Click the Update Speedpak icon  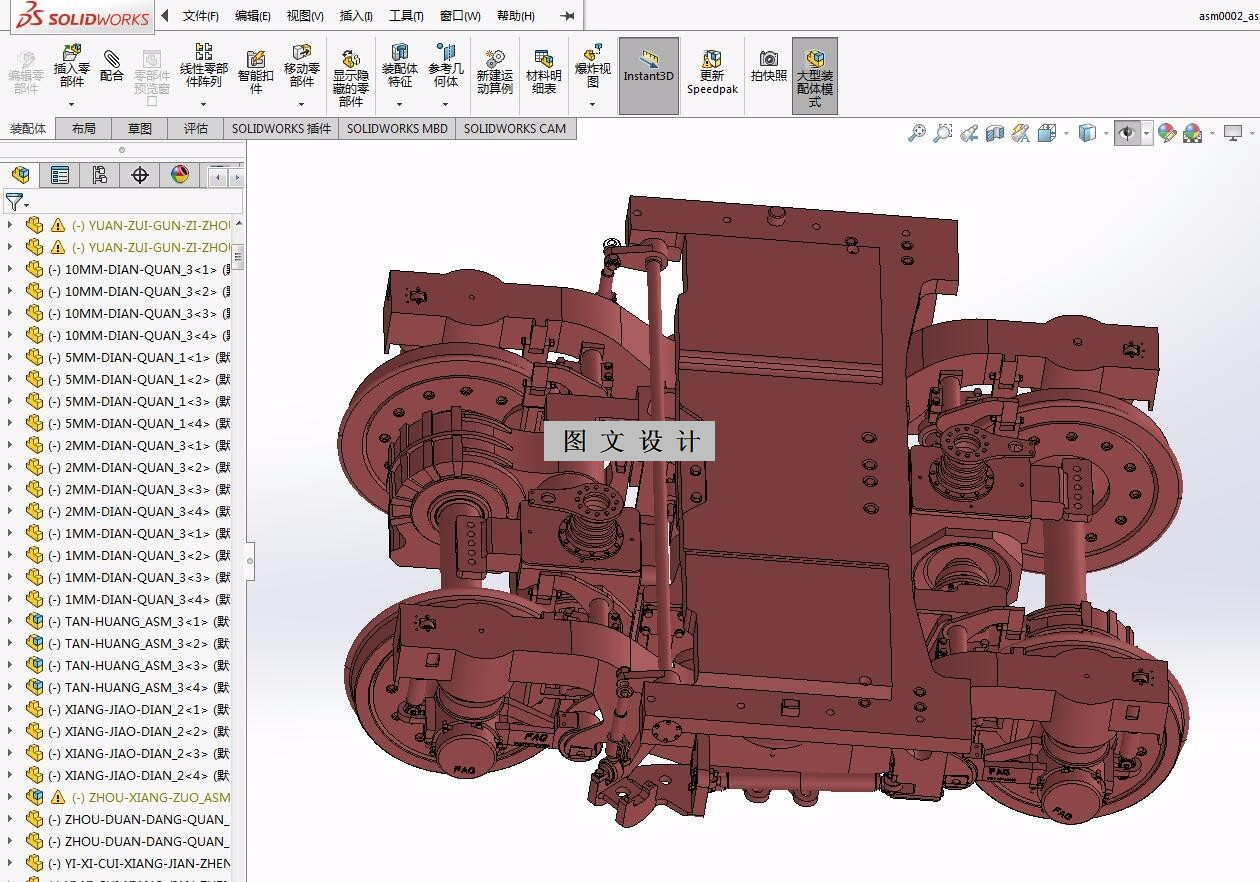712,72
